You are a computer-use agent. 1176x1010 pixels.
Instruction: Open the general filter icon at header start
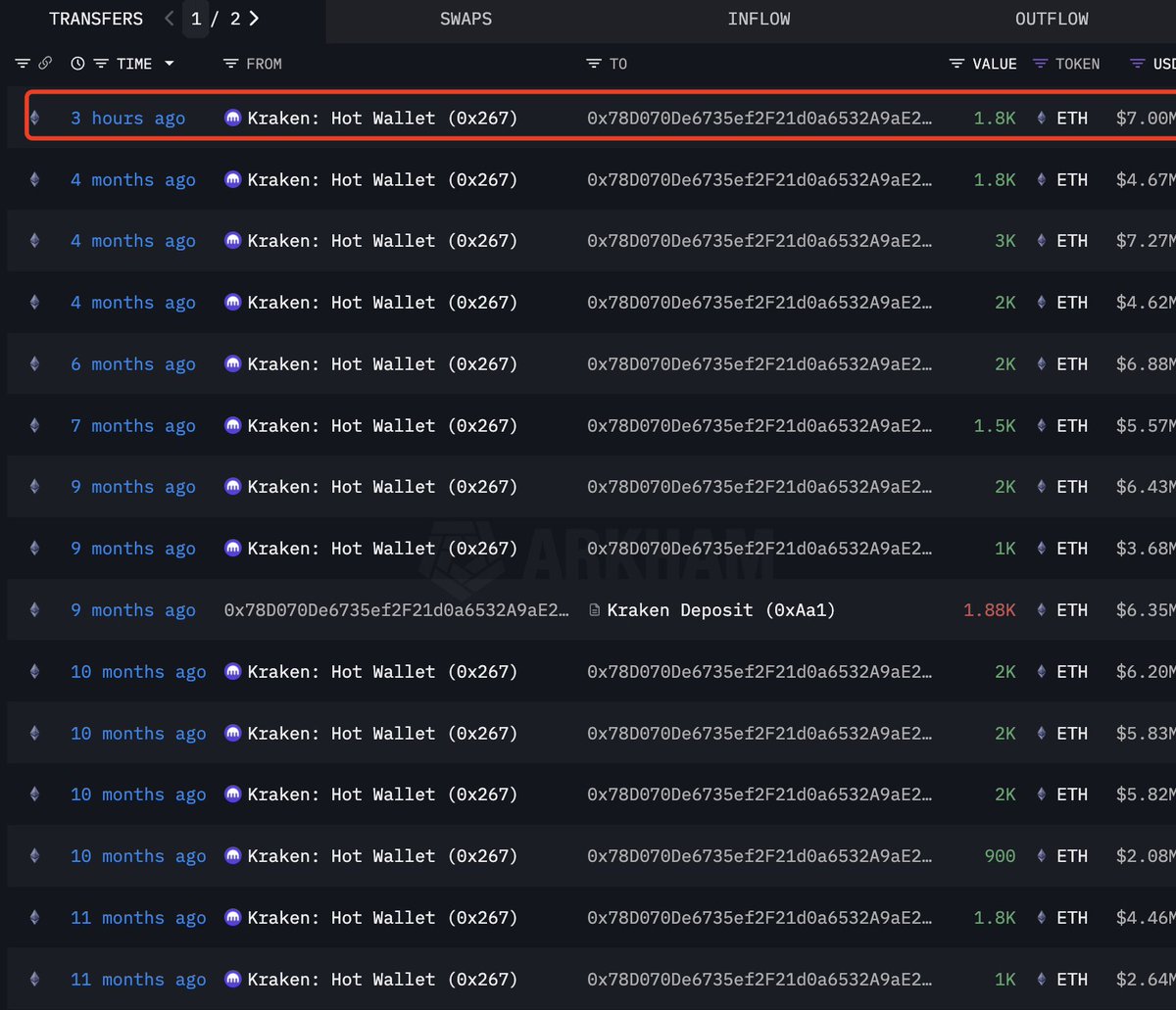click(23, 64)
